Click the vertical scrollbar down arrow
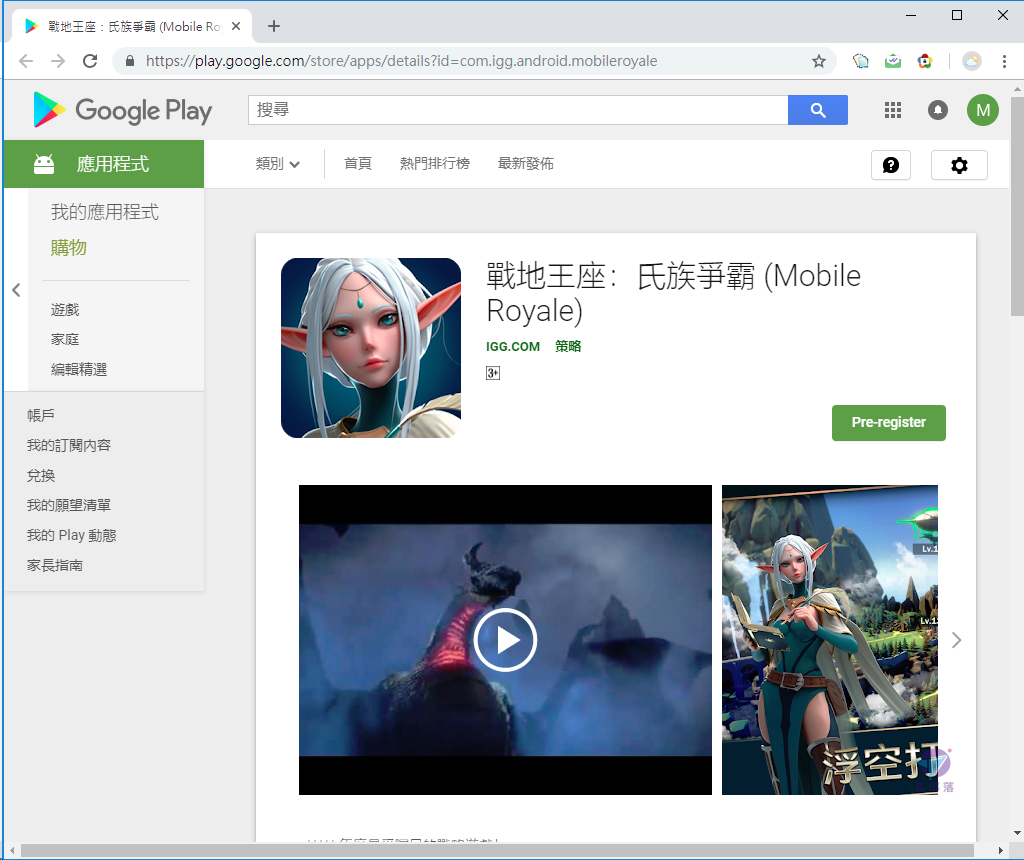This screenshot has height=860, width=1024. pyautogui.click(x=1017, y=833)
